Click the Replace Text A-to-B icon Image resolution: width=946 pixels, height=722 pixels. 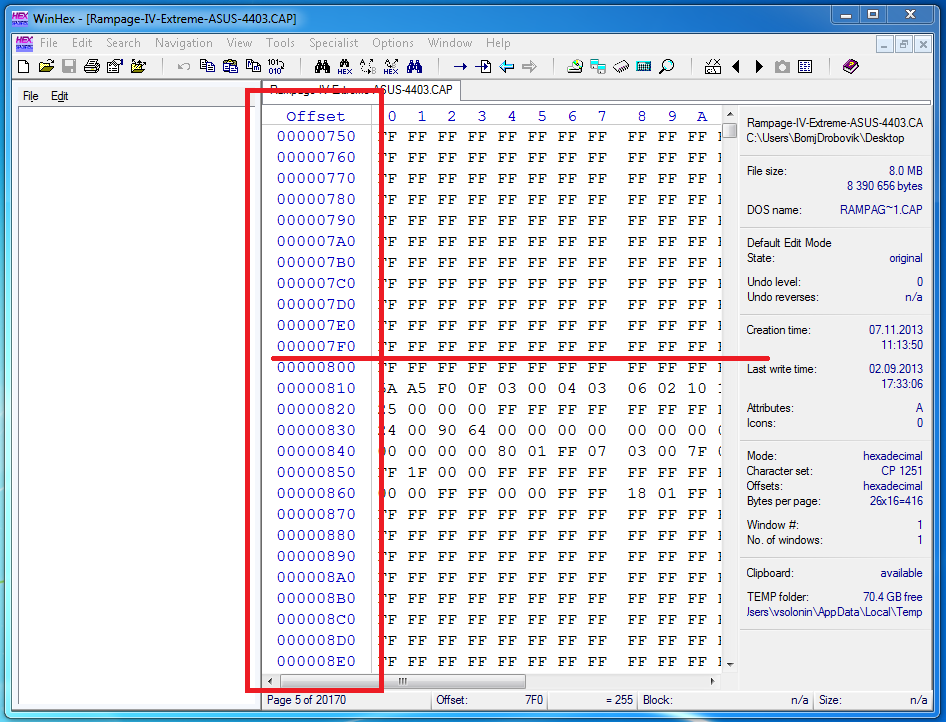click(x=368, y=66)
